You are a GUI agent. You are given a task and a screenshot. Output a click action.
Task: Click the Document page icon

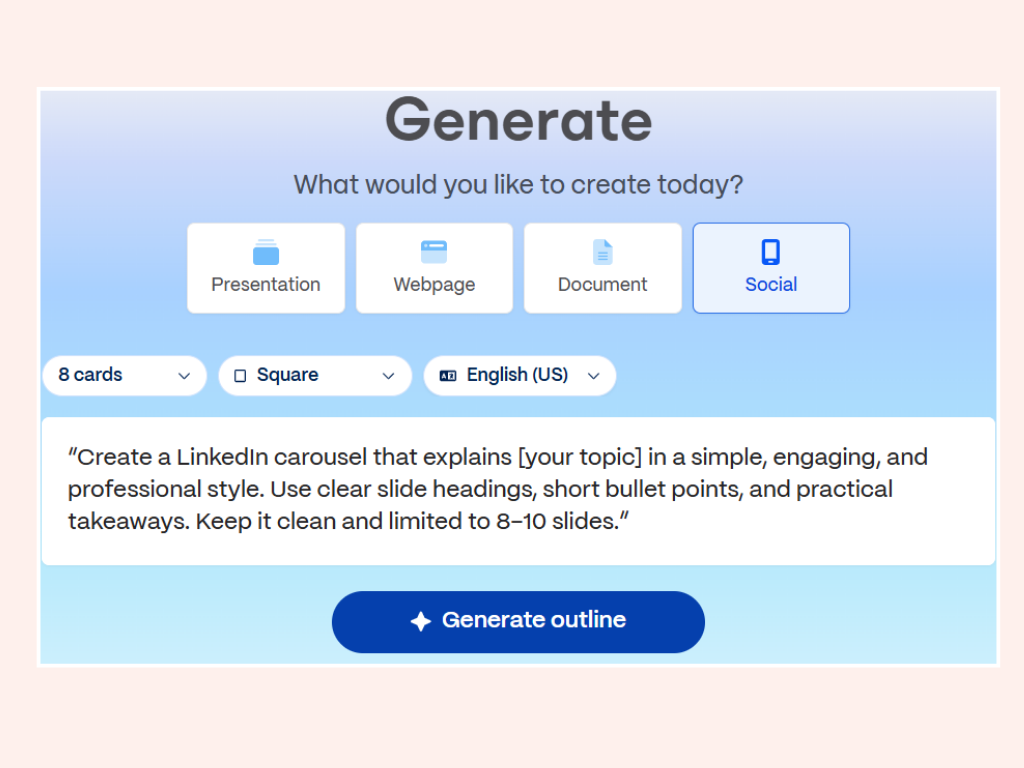tap(603, 252)
